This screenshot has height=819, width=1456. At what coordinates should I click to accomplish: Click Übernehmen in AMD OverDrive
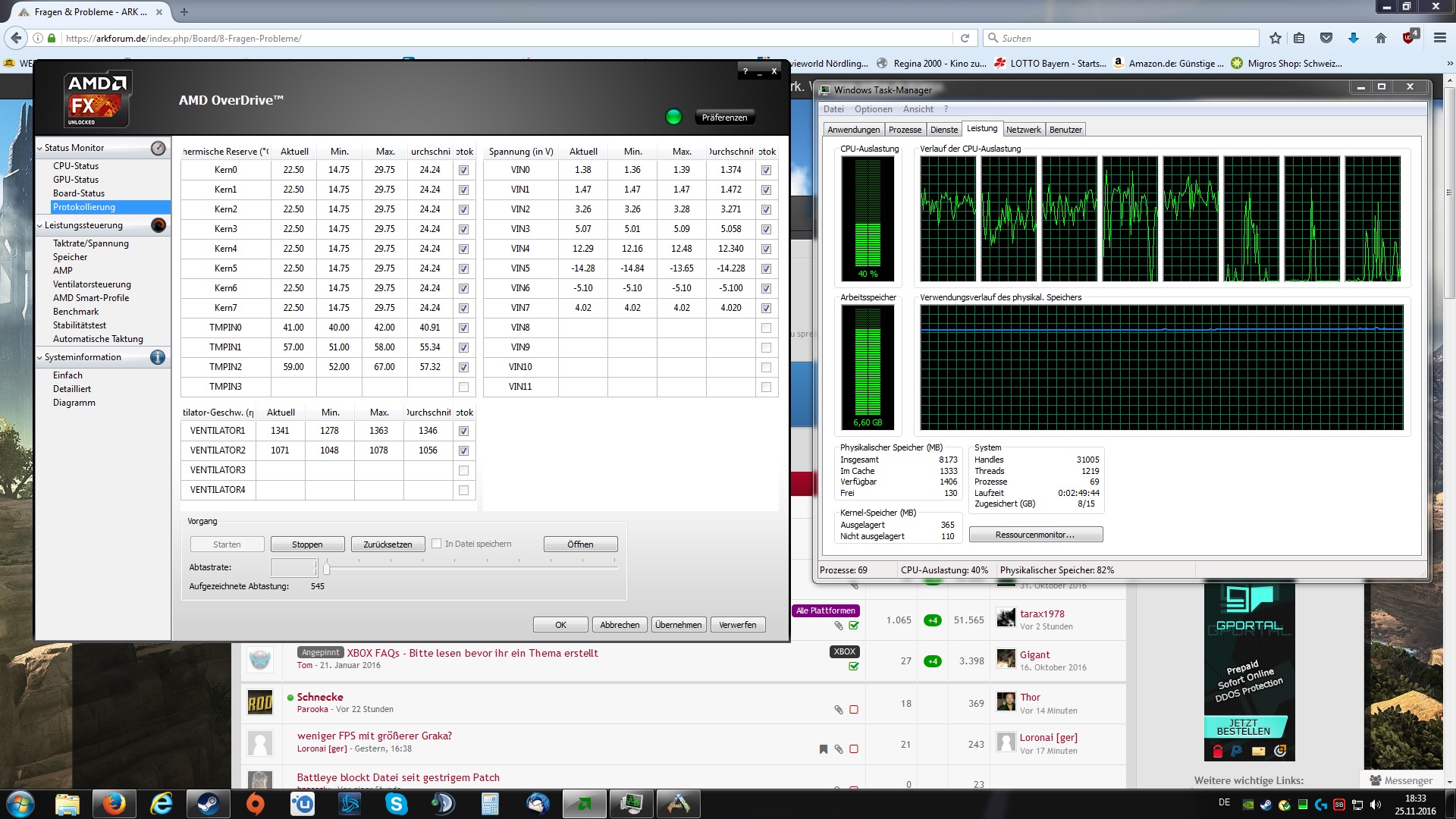point(679,625)
